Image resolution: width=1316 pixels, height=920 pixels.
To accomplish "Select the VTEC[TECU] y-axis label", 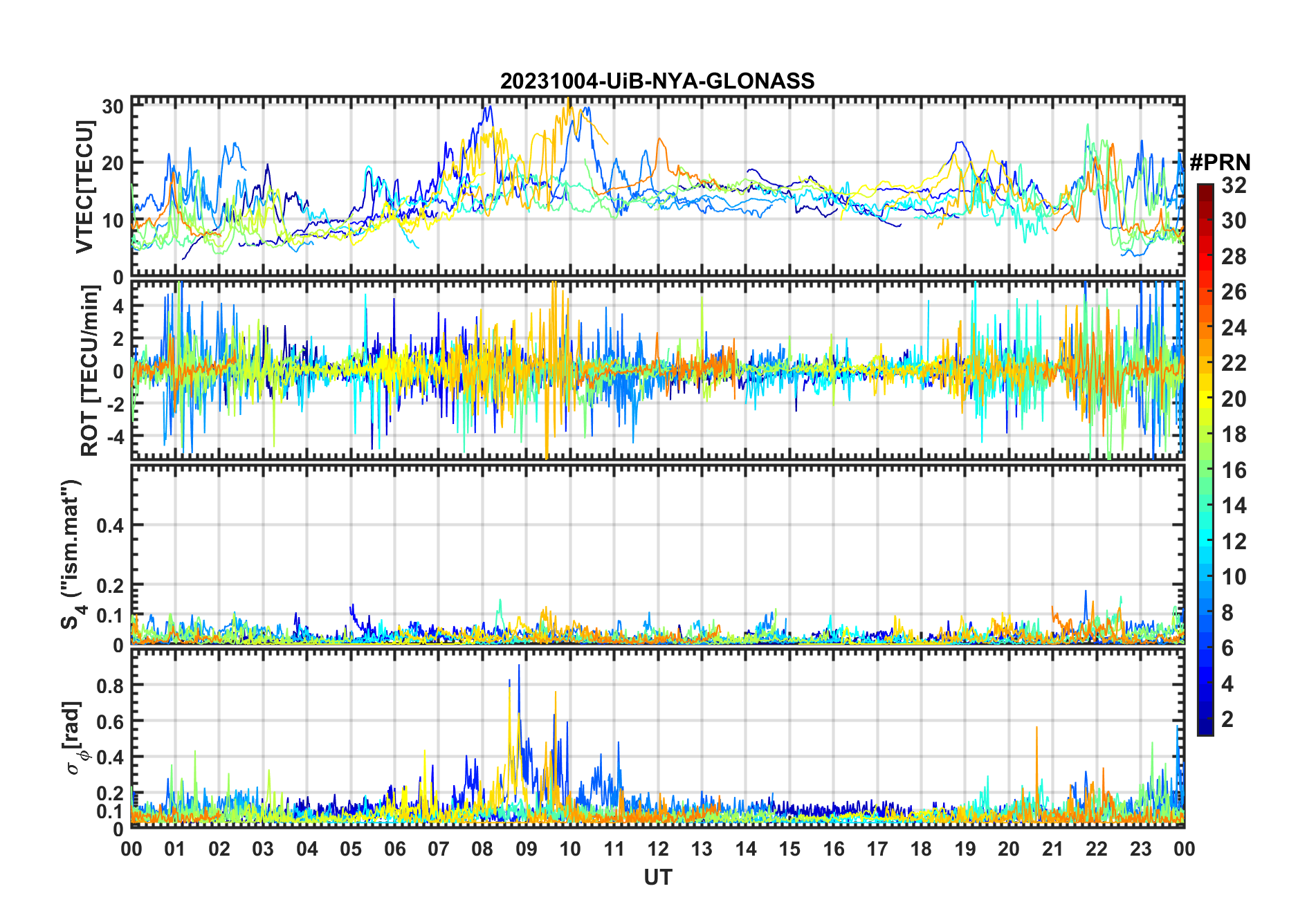I will coord(84,187).
